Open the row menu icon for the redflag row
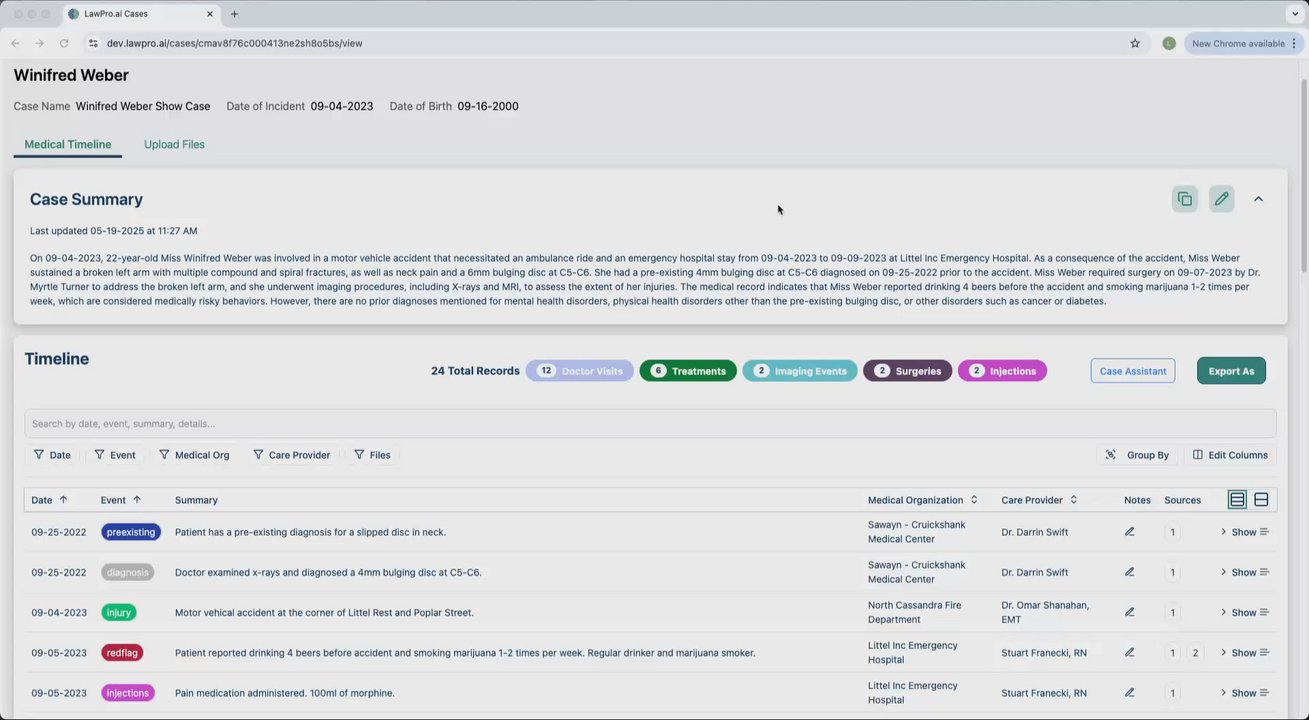1309x720 pixels. (x=1264, y=653)
